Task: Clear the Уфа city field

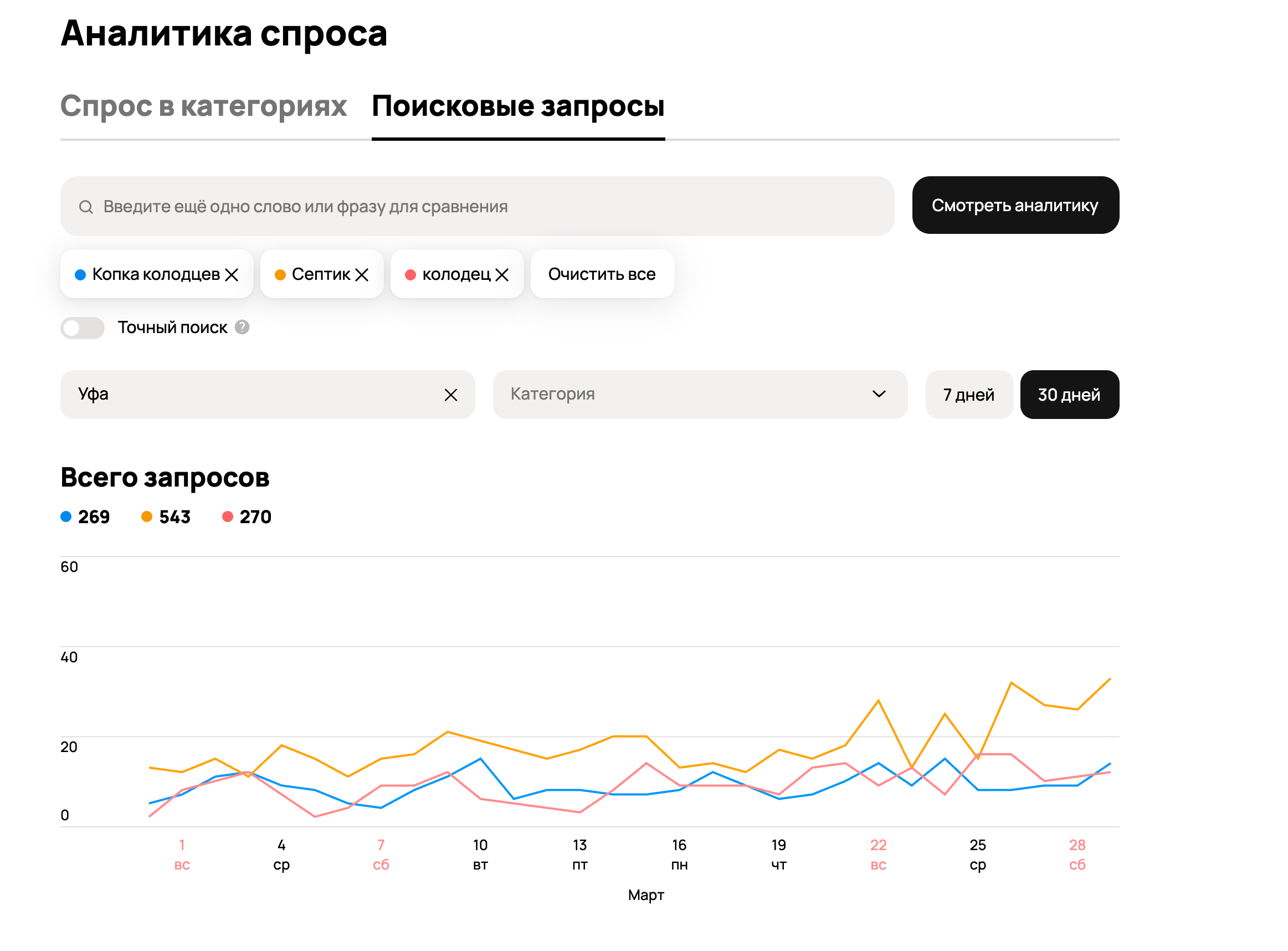Action: (x=450, y=395)
